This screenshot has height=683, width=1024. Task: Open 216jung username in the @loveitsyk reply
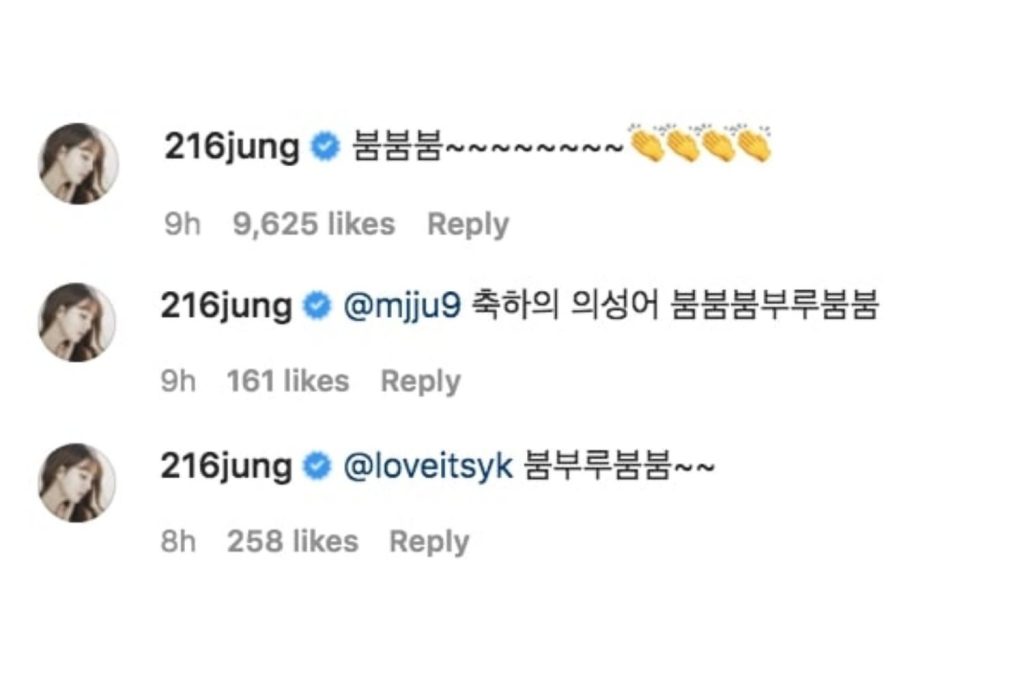coord(227,466)
